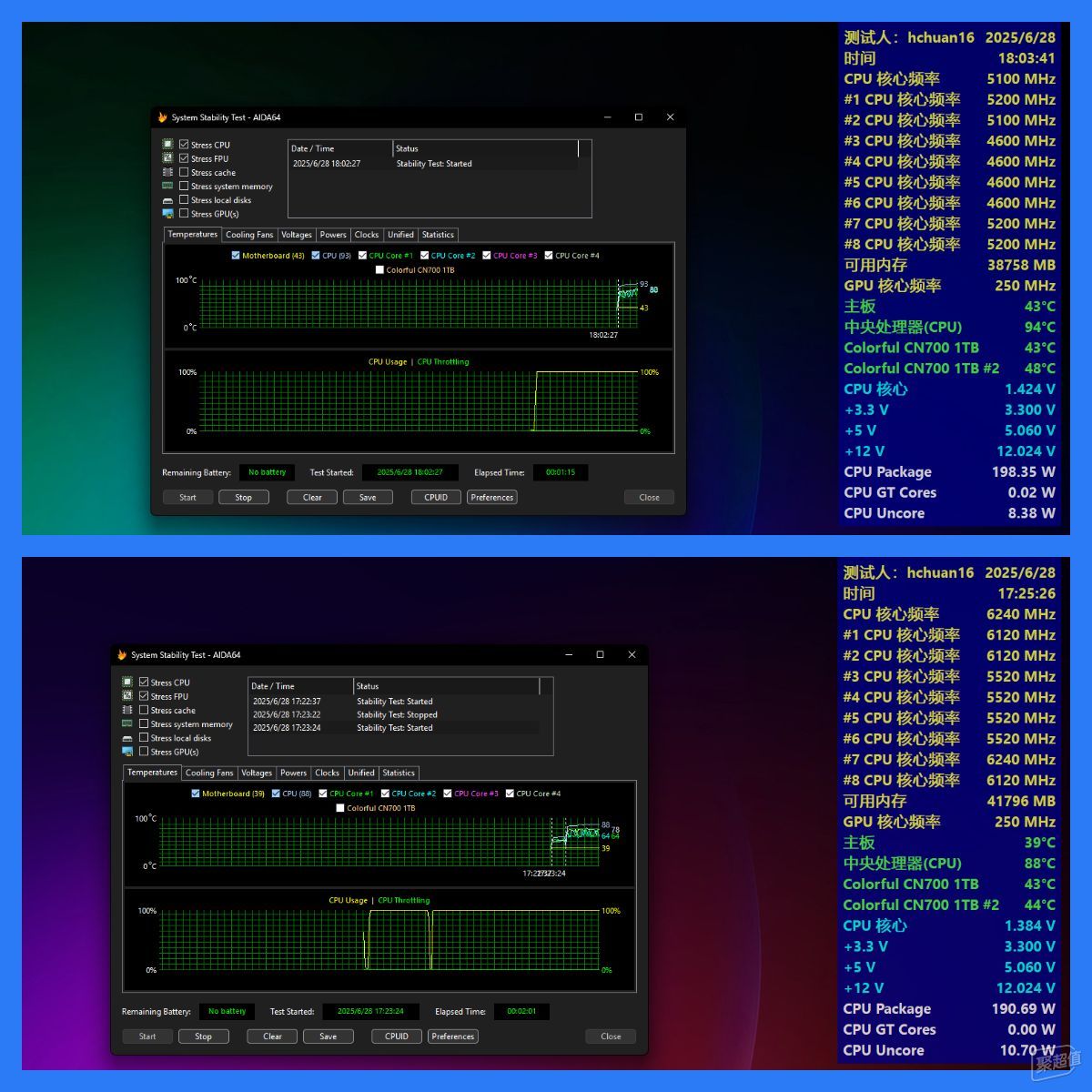Enable Stress cache in the 18:02 test window
The height and width of the screenshot is (1092, 1092).
[x=184, y=172]
